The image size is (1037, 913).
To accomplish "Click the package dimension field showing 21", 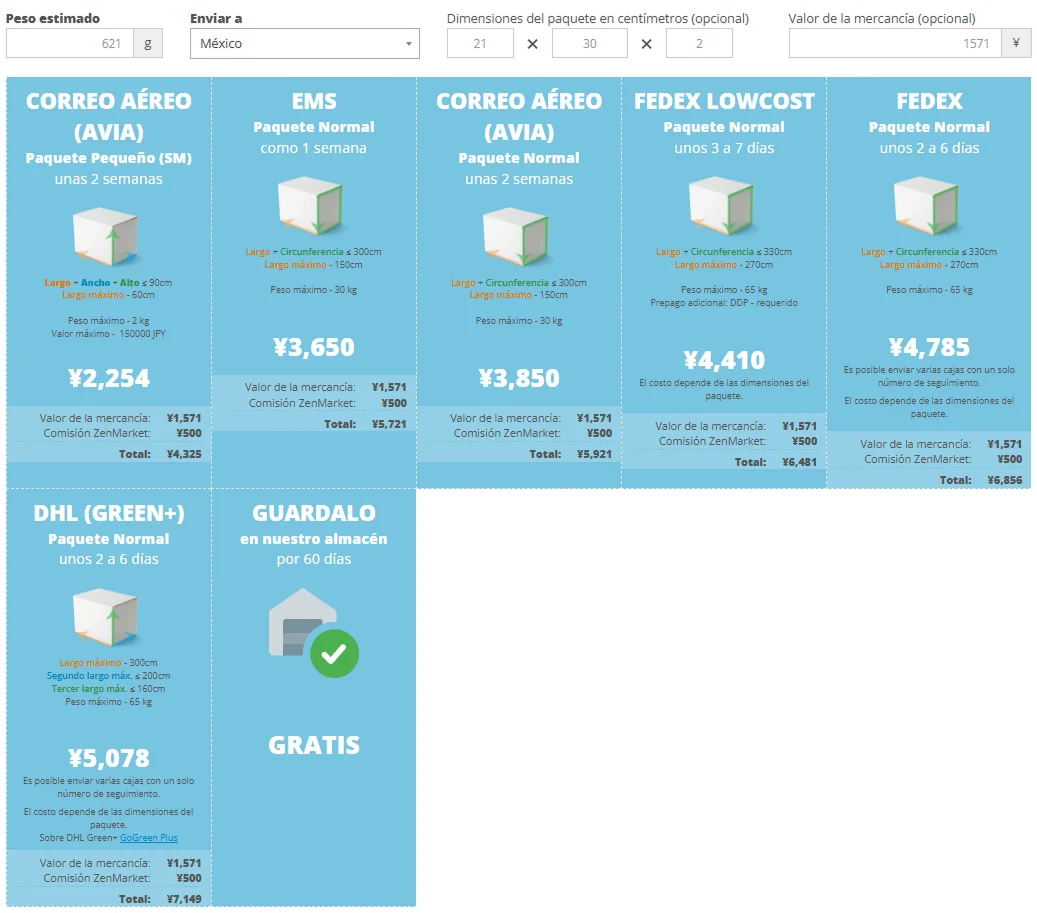I will pyautogui.click(x=480, y=44).
